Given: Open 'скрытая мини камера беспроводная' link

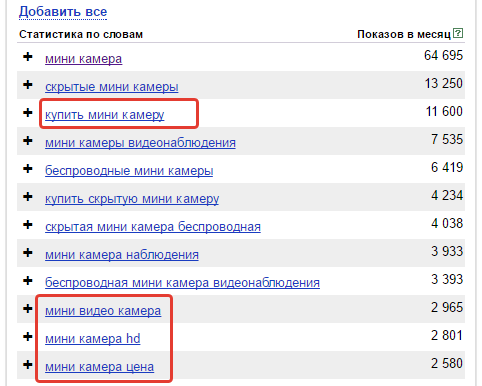Looking at the screenshot, I should pos(153,227).
